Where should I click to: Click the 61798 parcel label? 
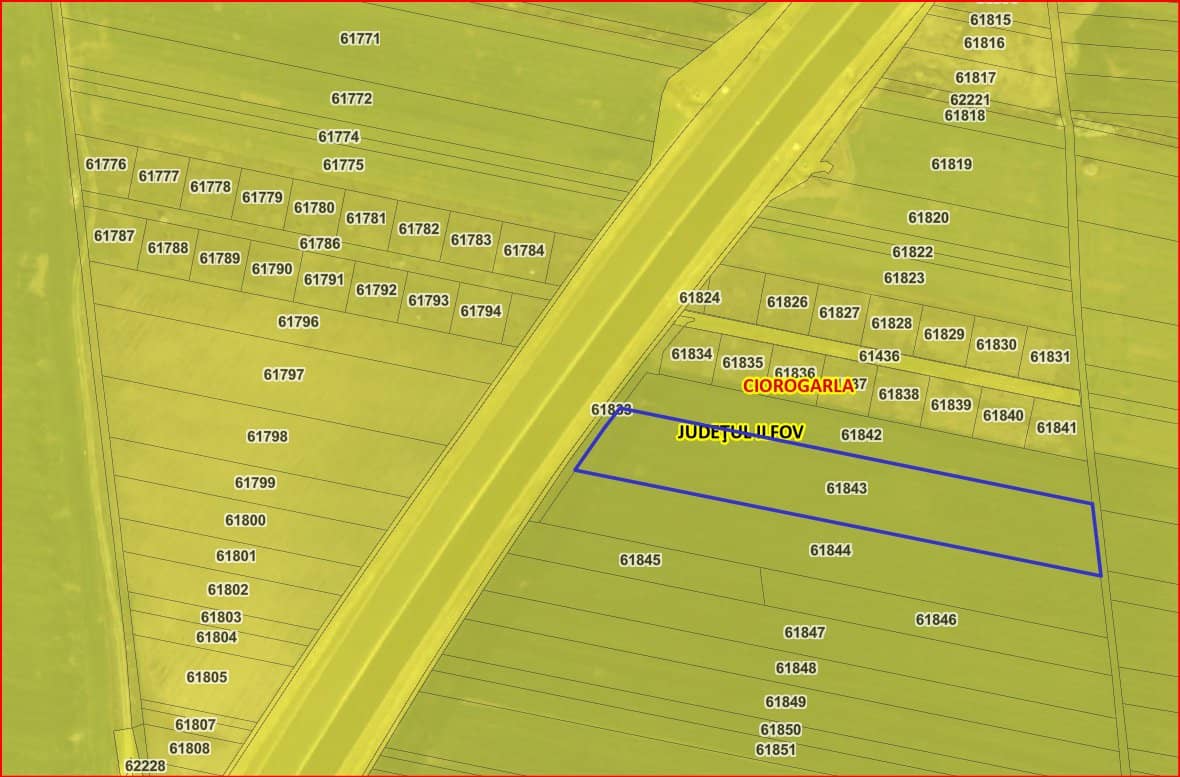[x=267, y=437]
